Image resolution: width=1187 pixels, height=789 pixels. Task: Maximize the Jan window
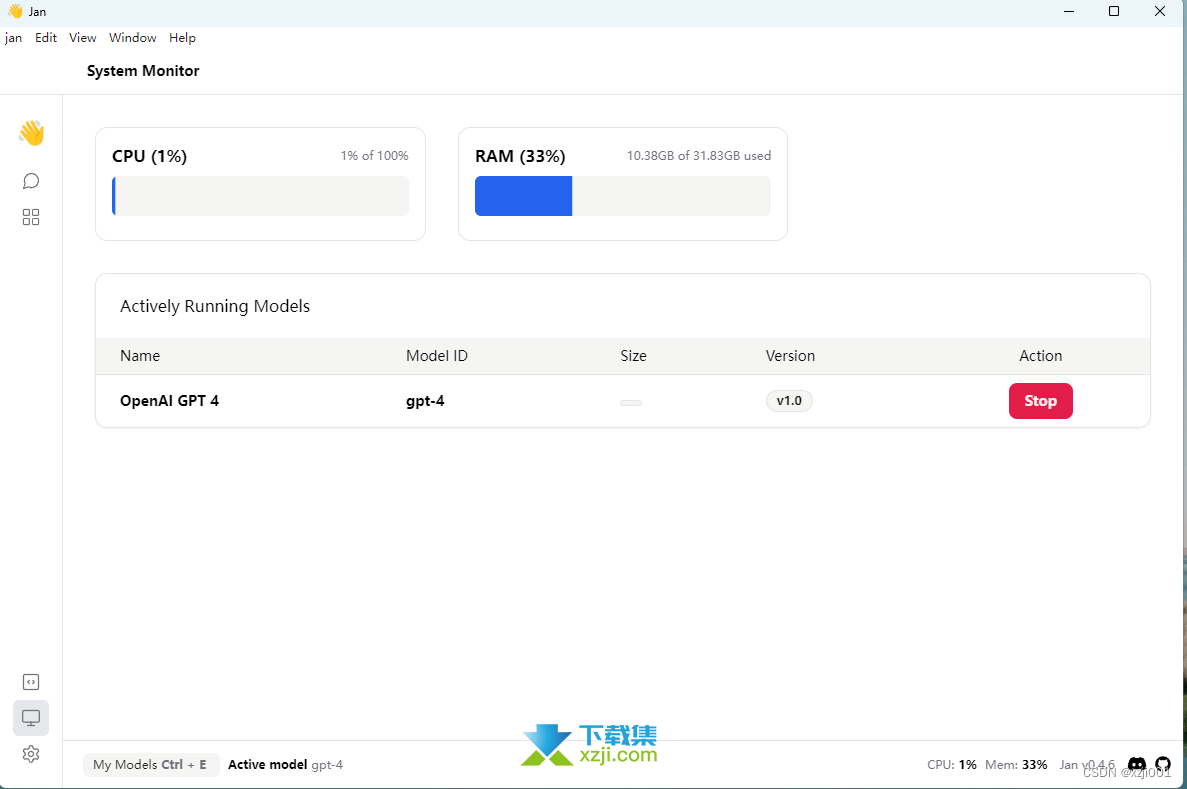pos(1114,11)
